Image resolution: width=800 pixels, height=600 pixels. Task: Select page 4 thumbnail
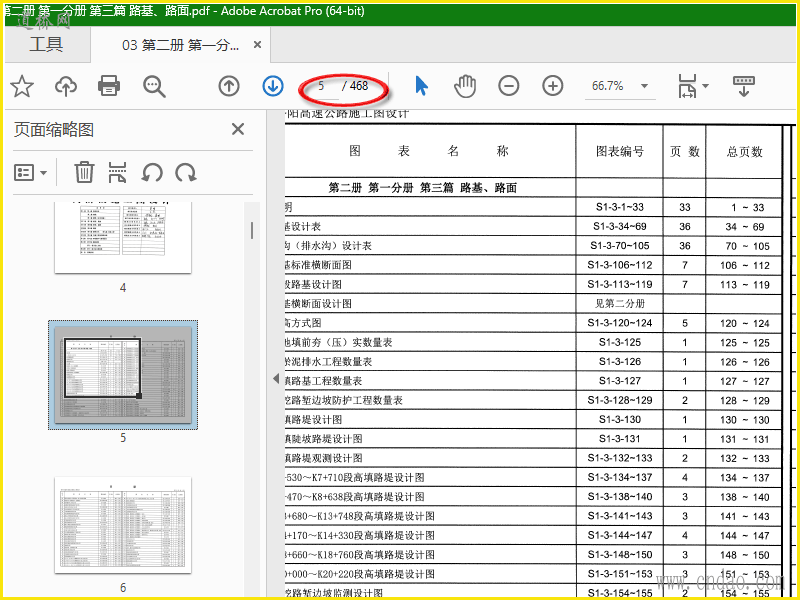123,238
